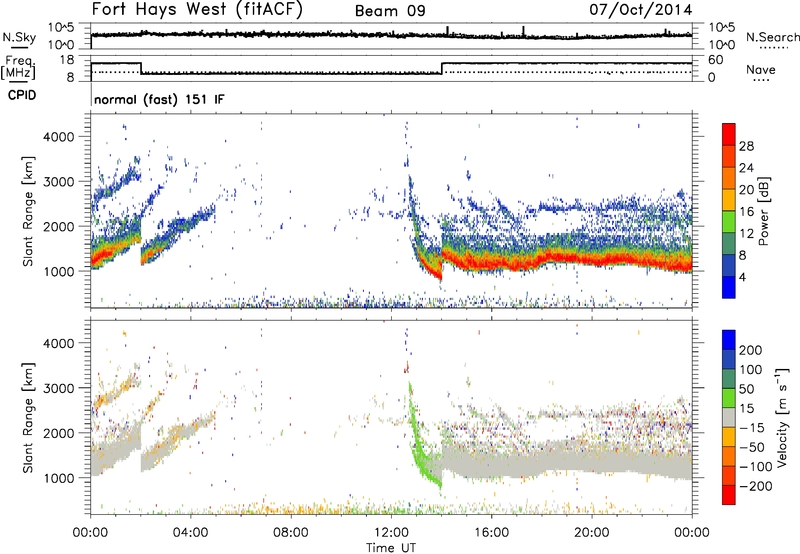The width and height of the screenshot is (800, 554).
Task: Click power panel 'Slant Range [km]' label
Action: [29, 211]
